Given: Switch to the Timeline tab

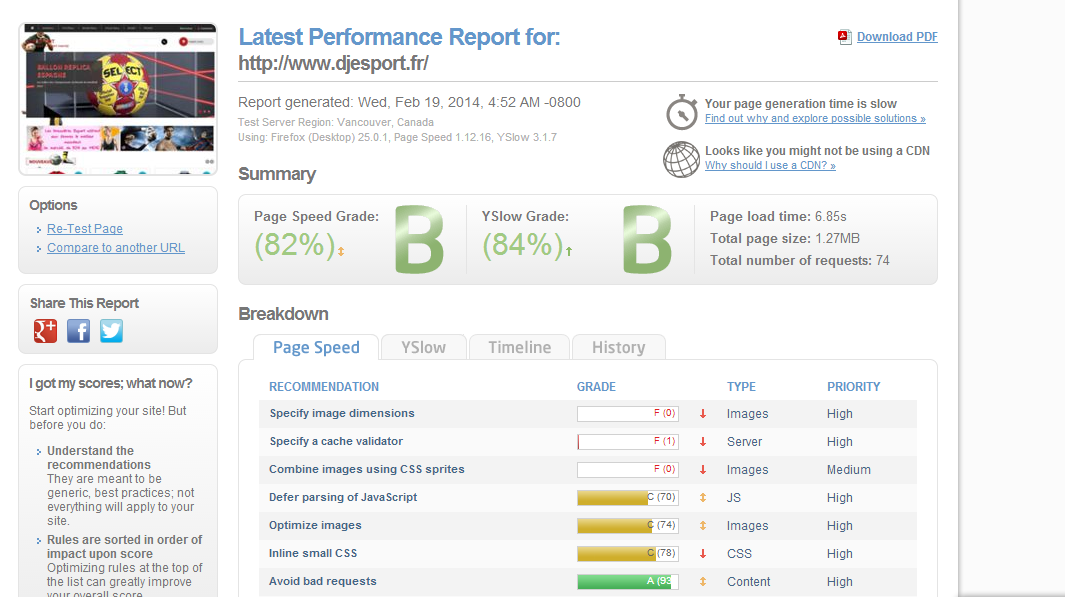Looking at the screenshot, I should point(520,347).
